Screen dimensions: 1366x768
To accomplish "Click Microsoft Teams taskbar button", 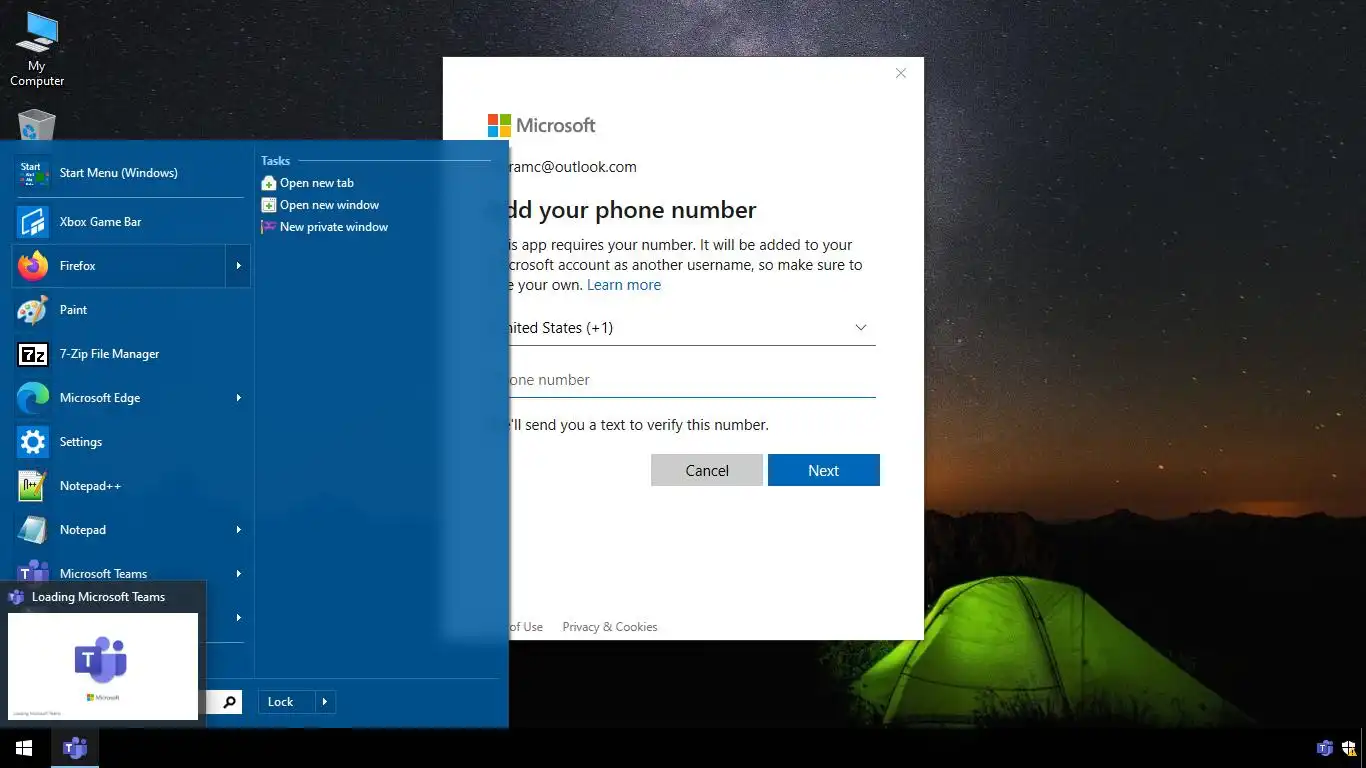I will [75, 748].
